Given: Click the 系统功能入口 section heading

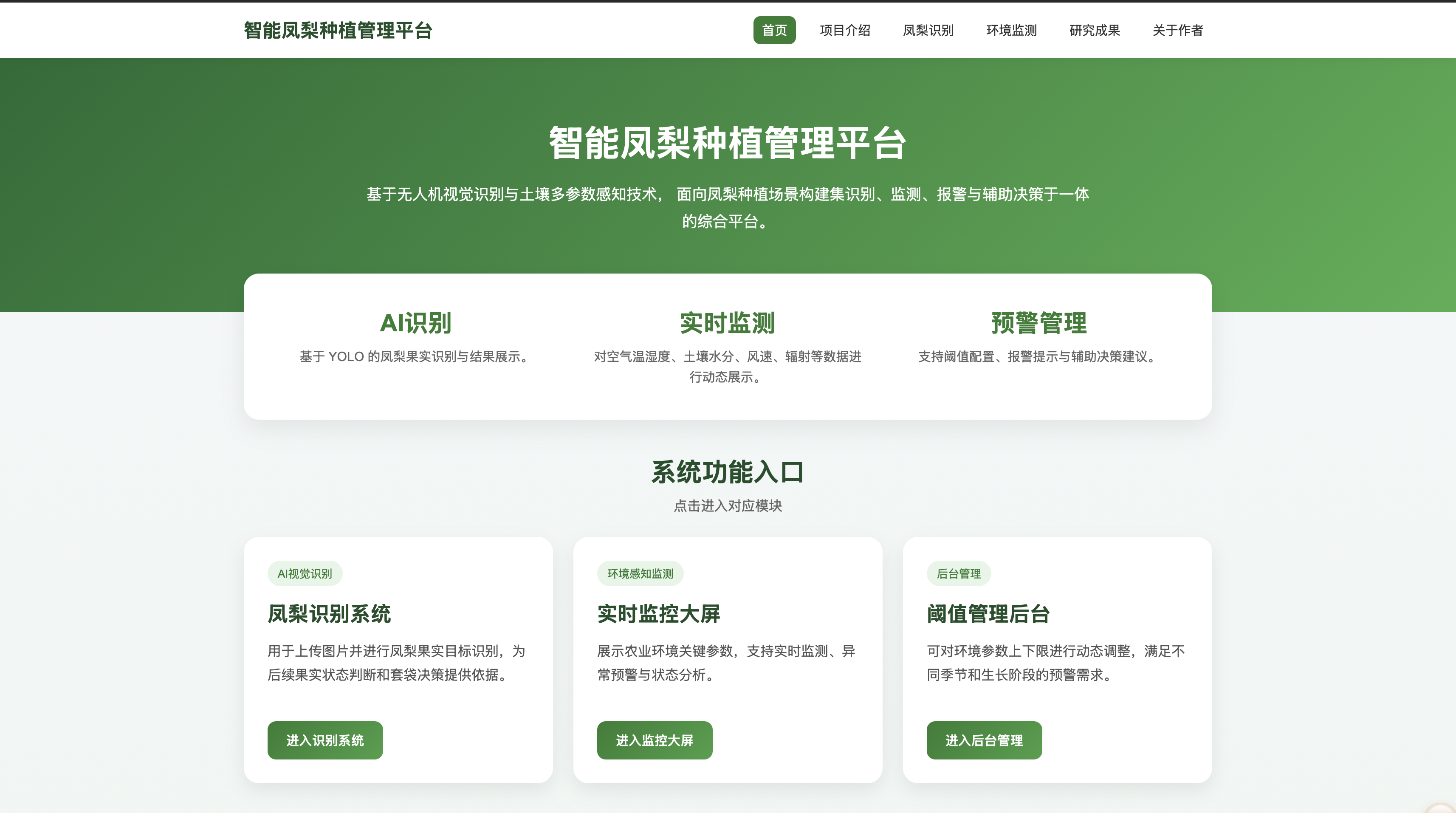Looking at the screenshot, I should tap(728, 471).
